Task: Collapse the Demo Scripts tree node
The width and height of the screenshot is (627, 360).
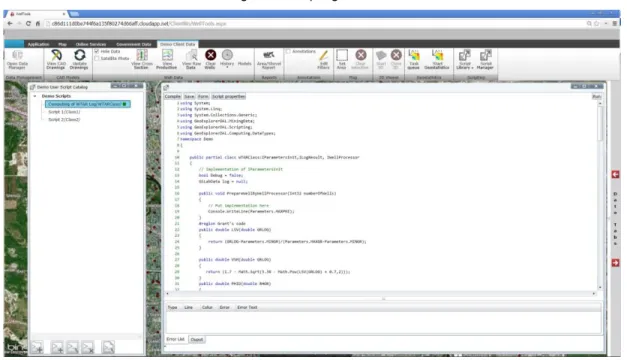Action: (35, 96)
